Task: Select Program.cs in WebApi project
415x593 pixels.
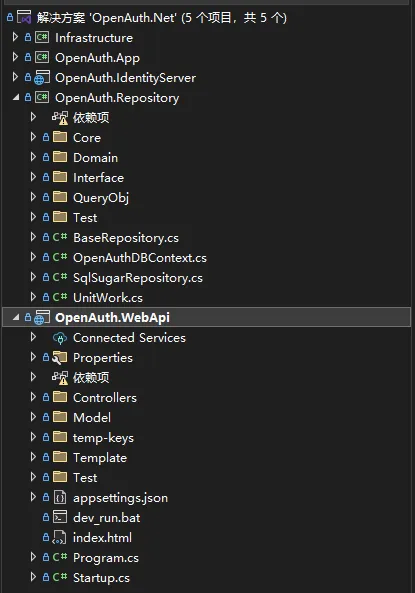Action: pyautogui.click(x=106, y=558)
